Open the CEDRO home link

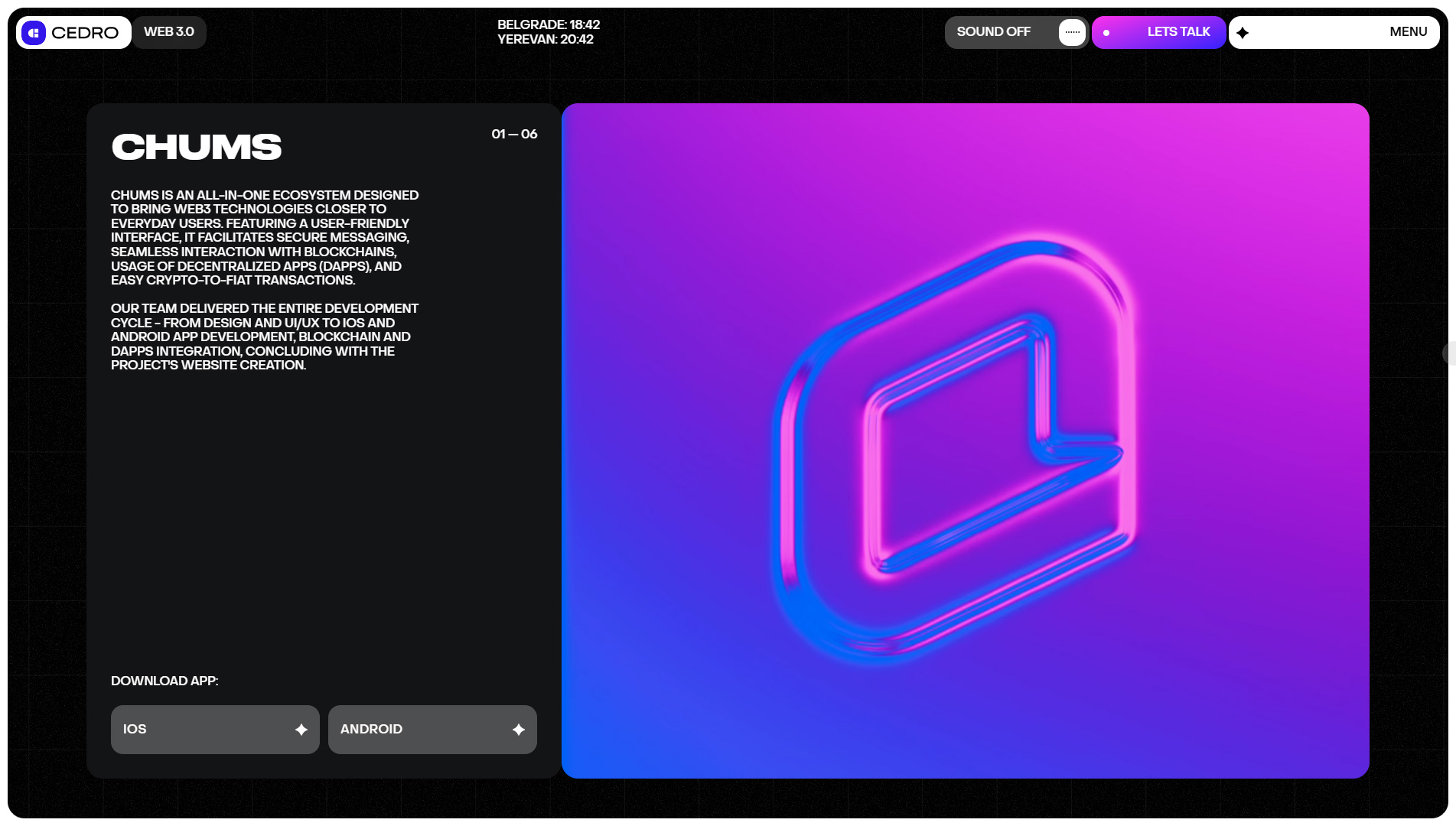[x=73, y=32]
